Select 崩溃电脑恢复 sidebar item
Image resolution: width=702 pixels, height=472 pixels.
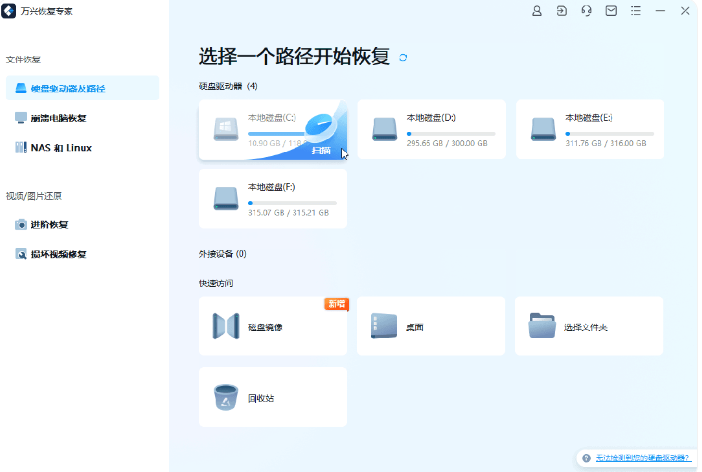(82, 118)
